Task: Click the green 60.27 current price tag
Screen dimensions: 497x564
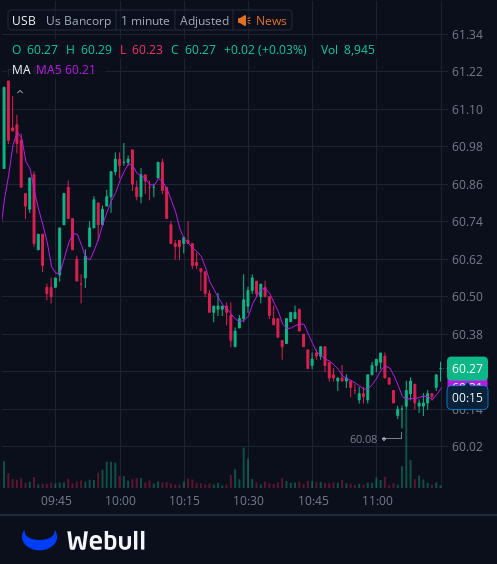Action: pyautogui.click(x=467, y=369)
